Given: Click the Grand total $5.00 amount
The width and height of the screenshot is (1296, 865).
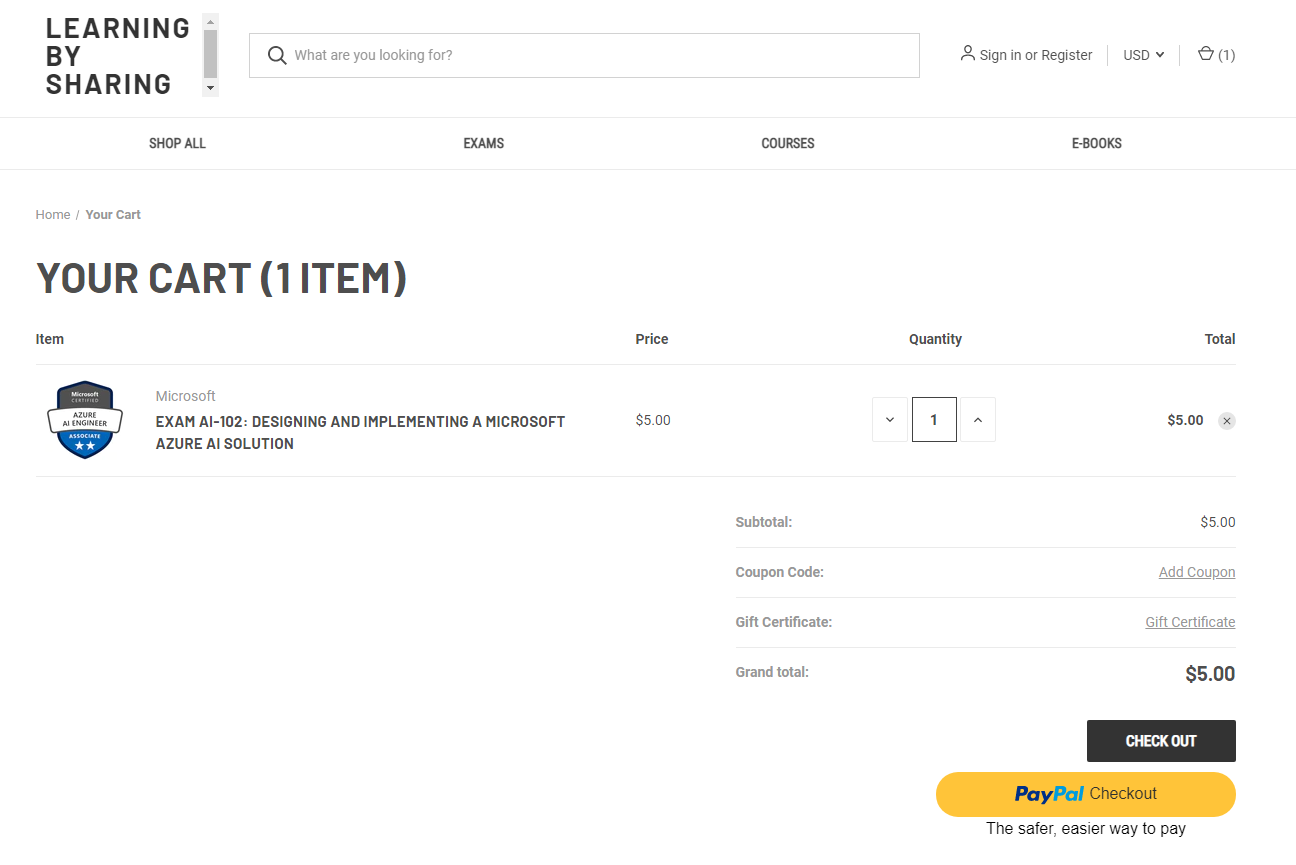Looking at the screenshot, I should coord(1210,674).
